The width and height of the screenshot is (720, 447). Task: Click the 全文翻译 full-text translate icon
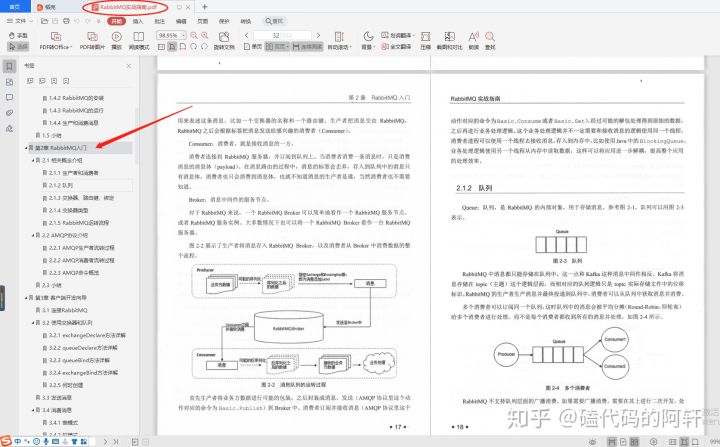tap(396, 46)
